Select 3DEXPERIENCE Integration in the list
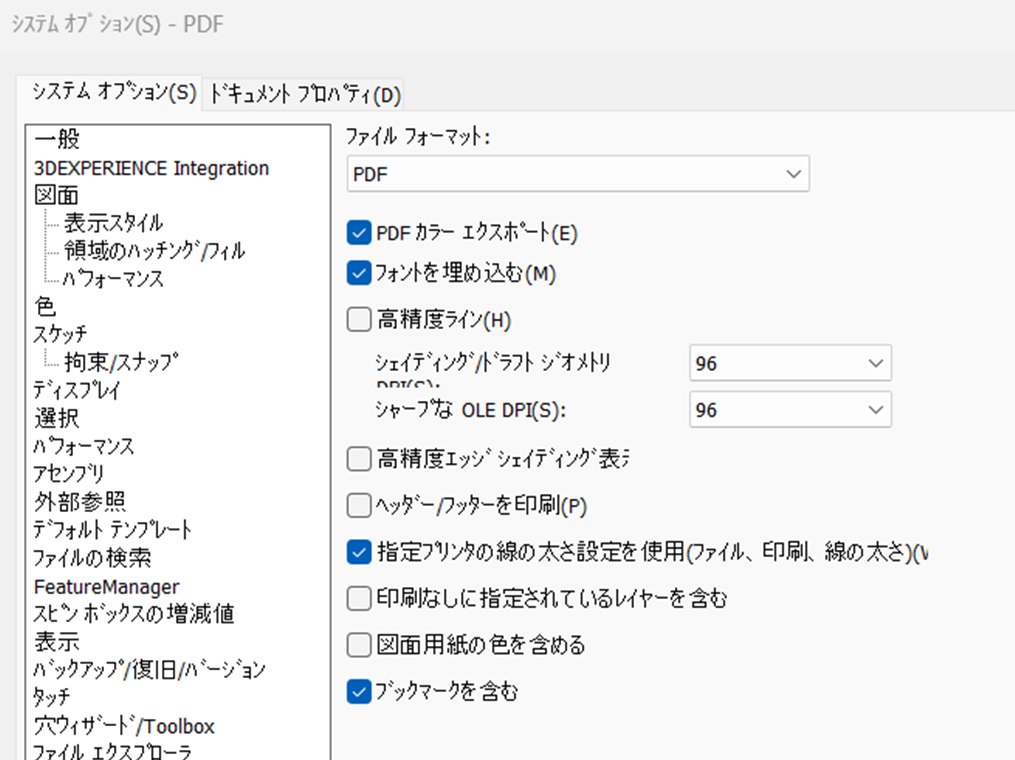1015x760 pixels. coord(151,168)
